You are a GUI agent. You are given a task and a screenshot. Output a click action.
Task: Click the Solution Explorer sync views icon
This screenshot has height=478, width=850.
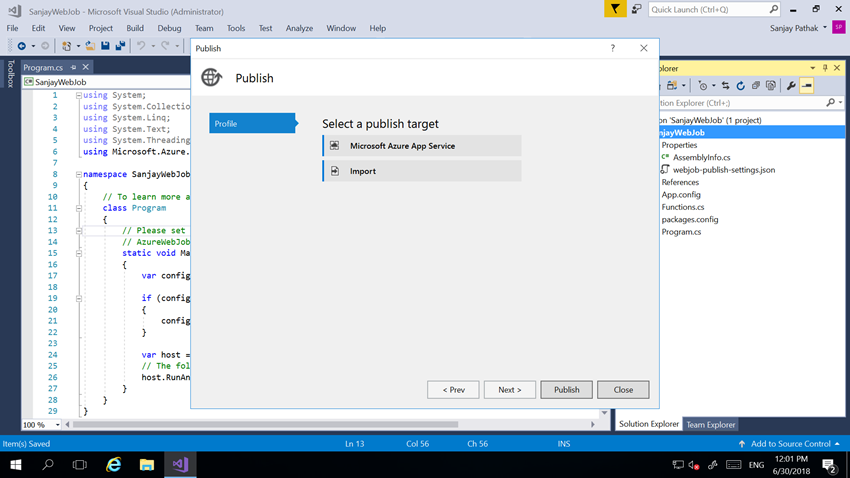pyautogui.click(x=672, y=86)
